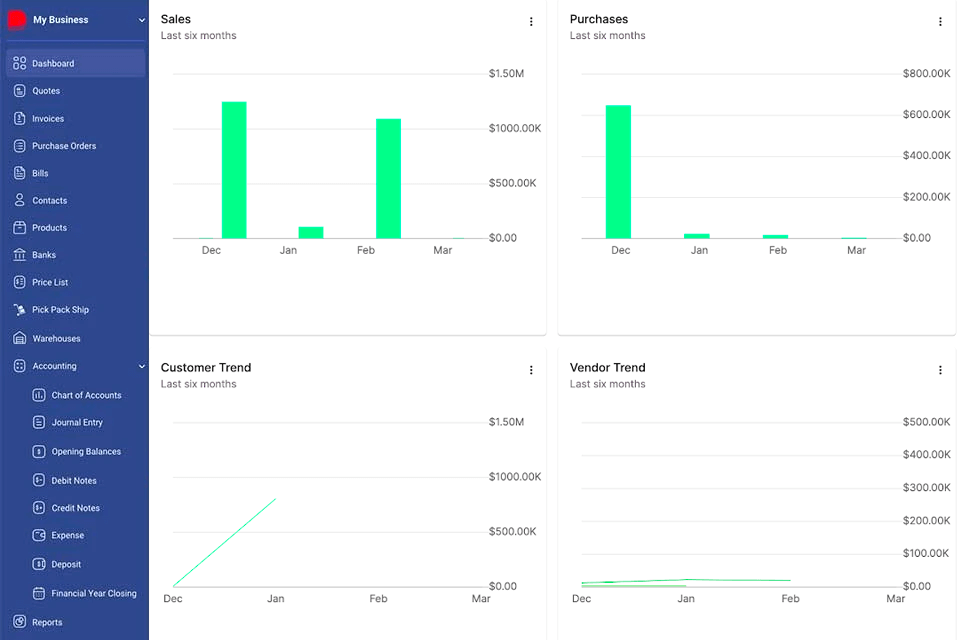
Task: Open Bills from the sidebar icon
Action: click(x=21, y=172)
